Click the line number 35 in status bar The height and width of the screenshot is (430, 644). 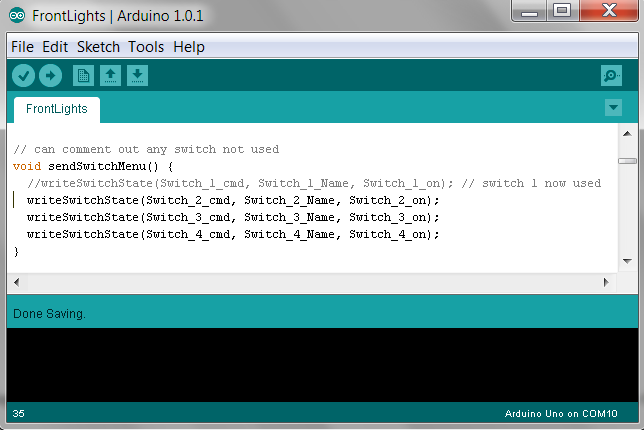[x=18, y=414]
